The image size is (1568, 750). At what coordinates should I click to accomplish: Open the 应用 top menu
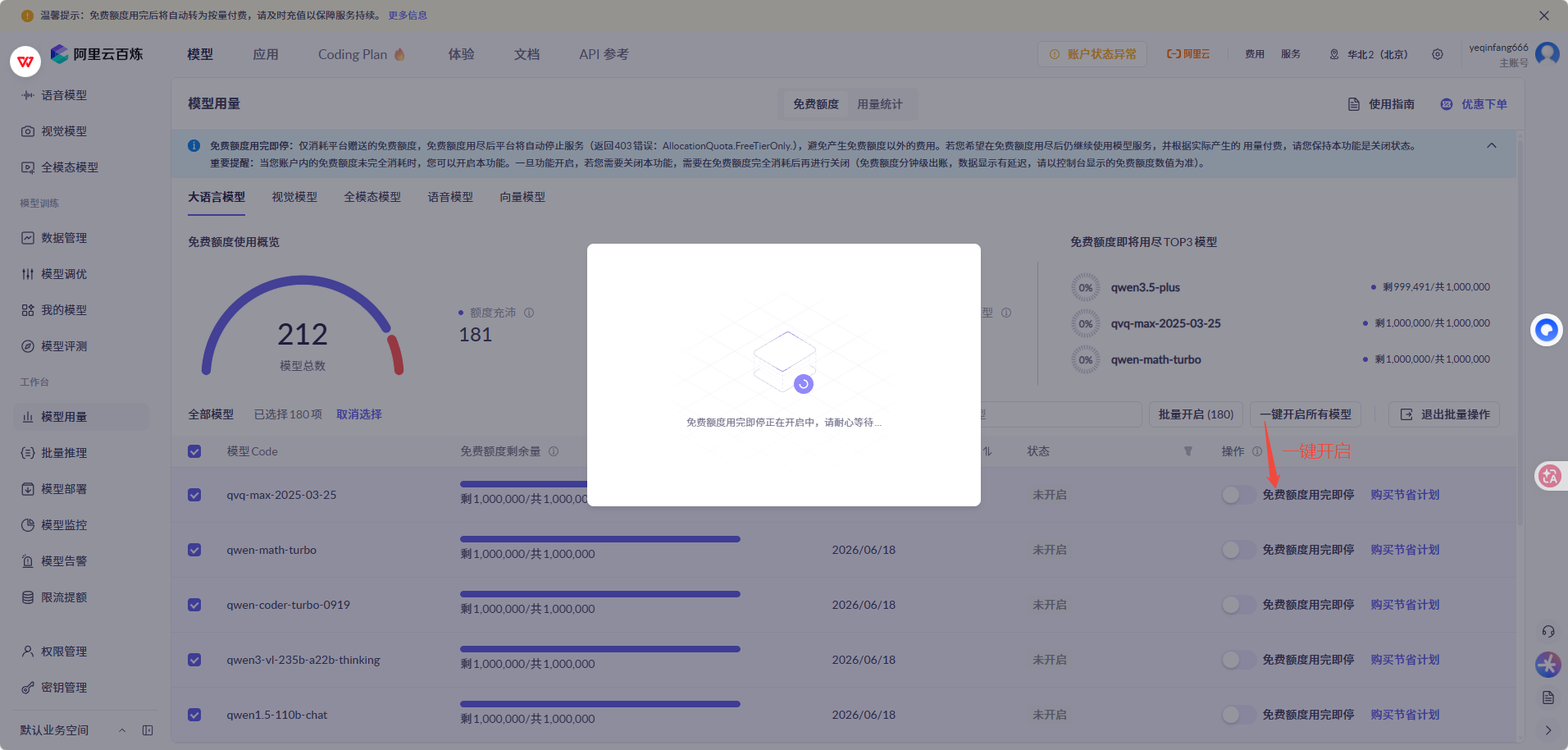point(266,54)
